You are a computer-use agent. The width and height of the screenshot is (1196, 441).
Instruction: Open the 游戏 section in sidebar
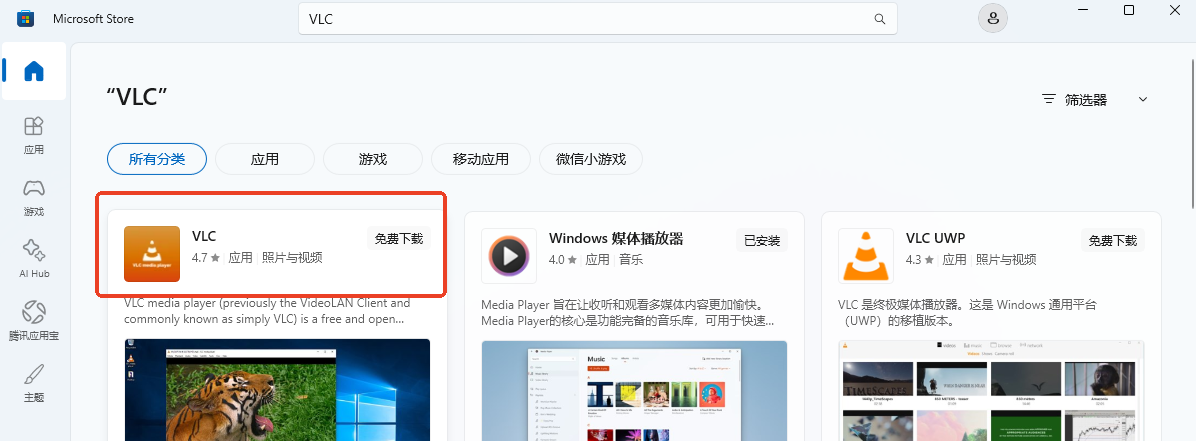click(34, 198)
